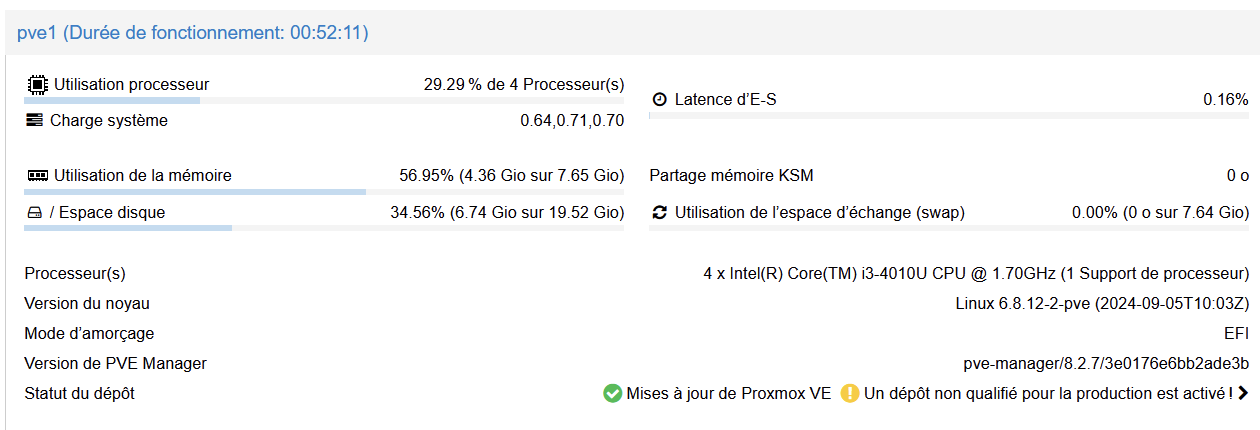
Task: Click the disk space drive icon
Action: point(35,213)
